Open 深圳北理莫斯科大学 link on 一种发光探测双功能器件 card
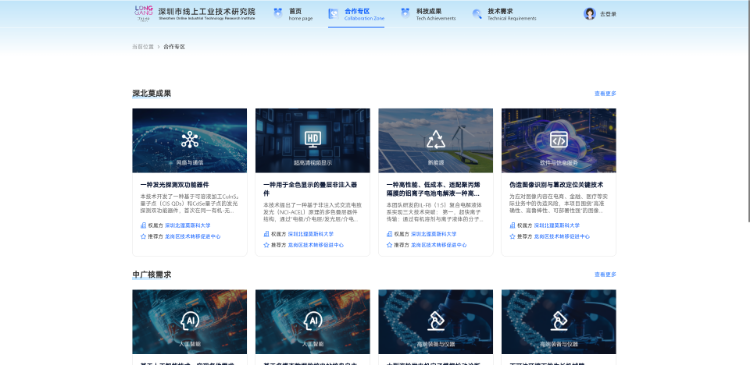The width and height of the screenshot is (750, 365). [188, 225]
